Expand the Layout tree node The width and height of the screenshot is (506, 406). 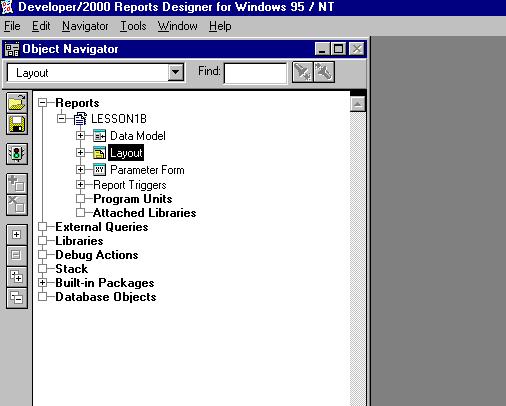coord(80,153)
